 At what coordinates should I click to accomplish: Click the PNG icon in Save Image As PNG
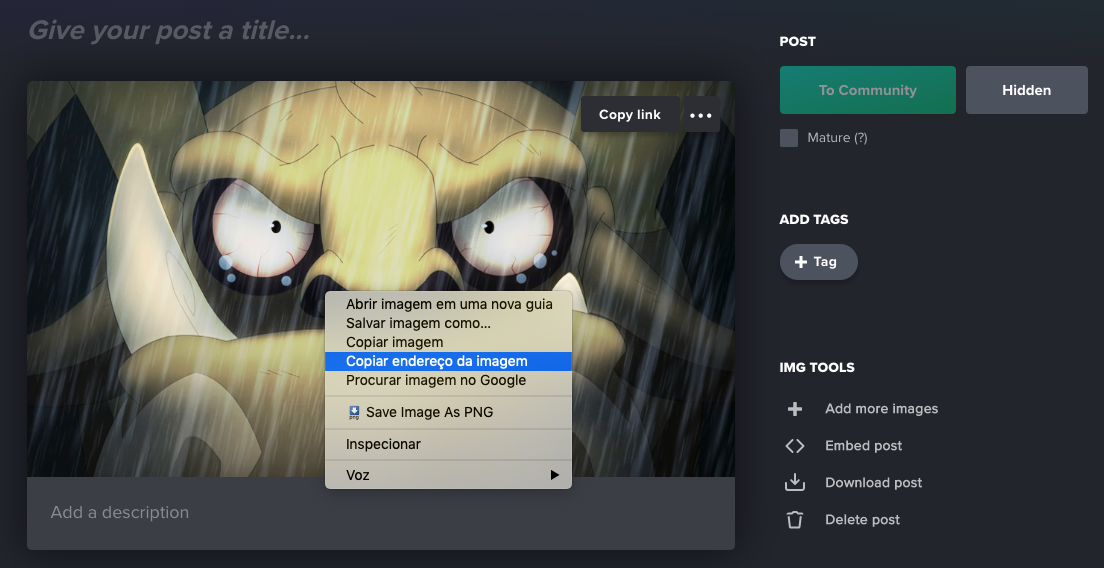[354, 412]
